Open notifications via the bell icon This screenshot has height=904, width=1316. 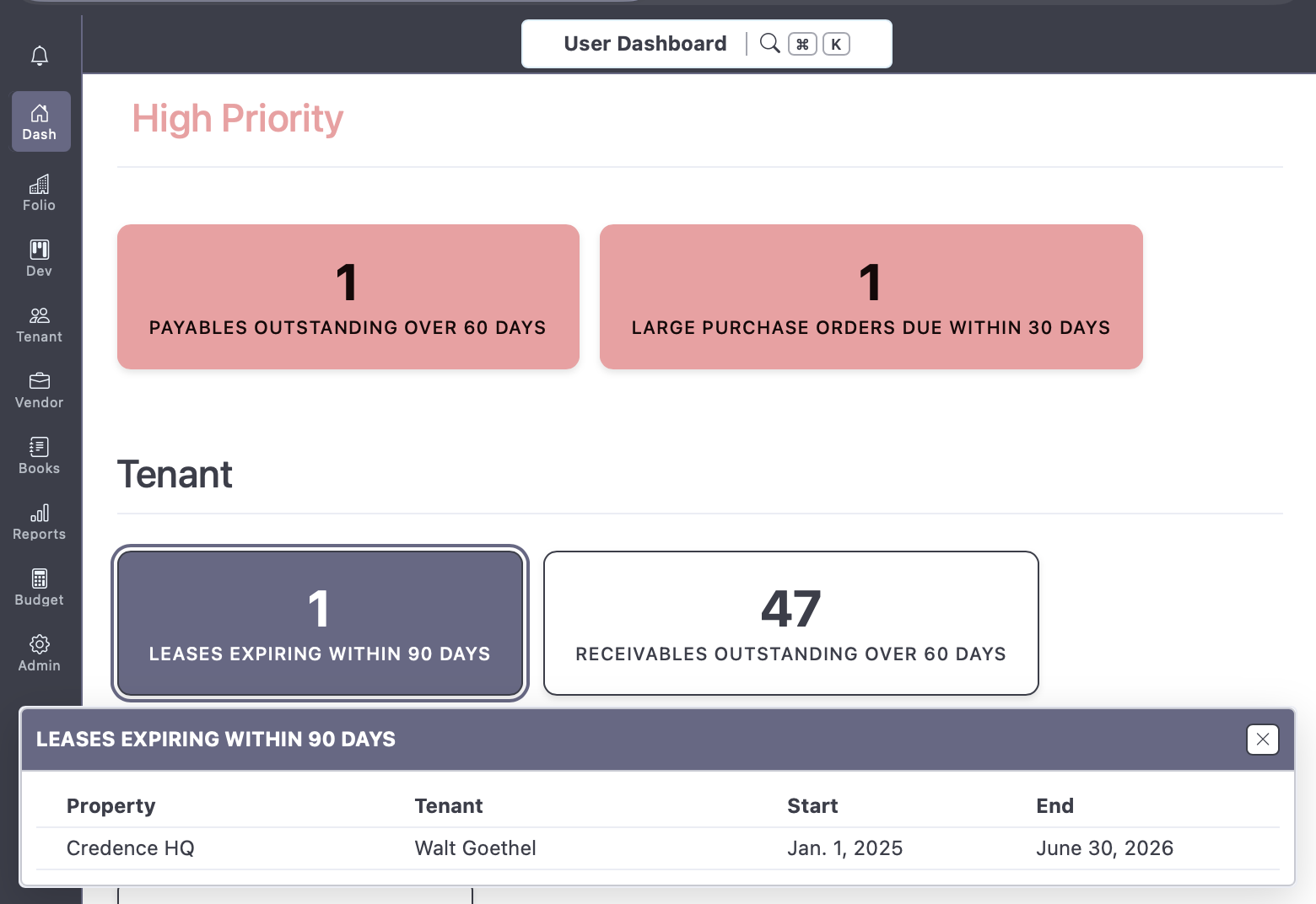tap(39, 54)
